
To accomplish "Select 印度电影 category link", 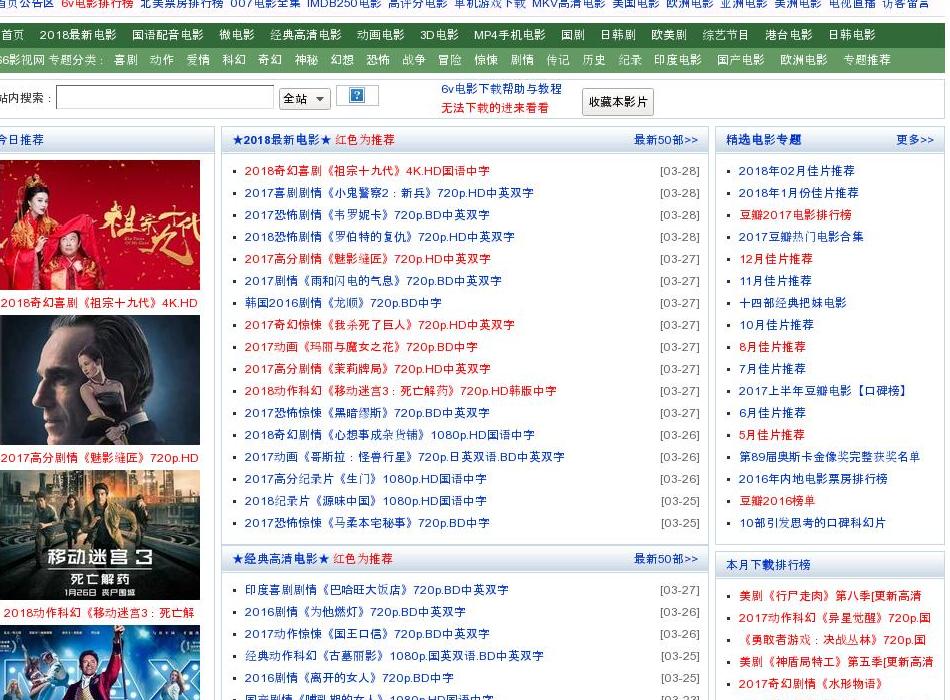I will pyautogui.click(x=678, y=60).
